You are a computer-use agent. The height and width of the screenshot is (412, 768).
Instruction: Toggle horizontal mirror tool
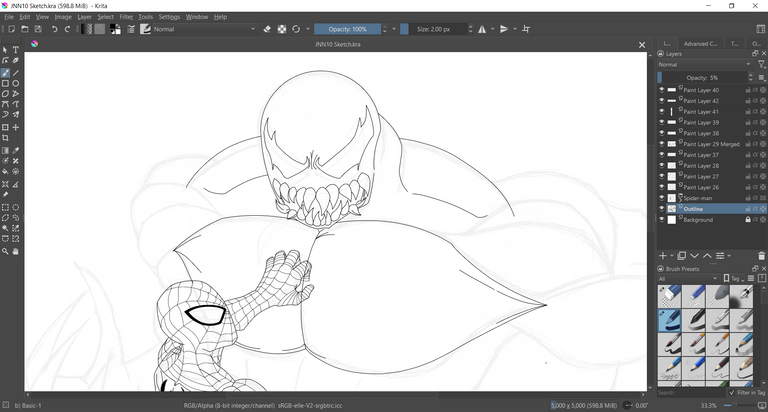coord(482,29)
